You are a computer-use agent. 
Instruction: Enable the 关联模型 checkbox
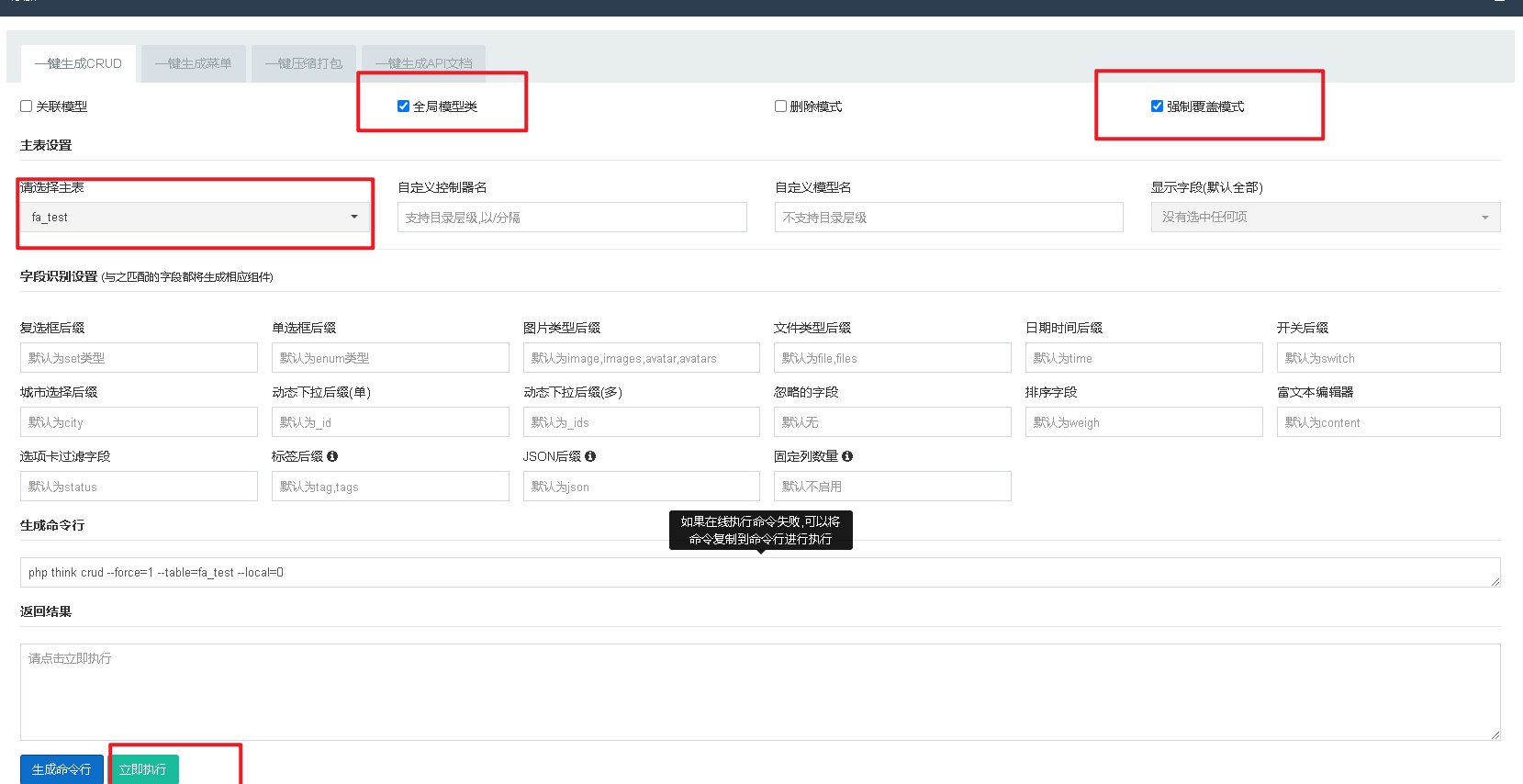(x=27, y=106)
